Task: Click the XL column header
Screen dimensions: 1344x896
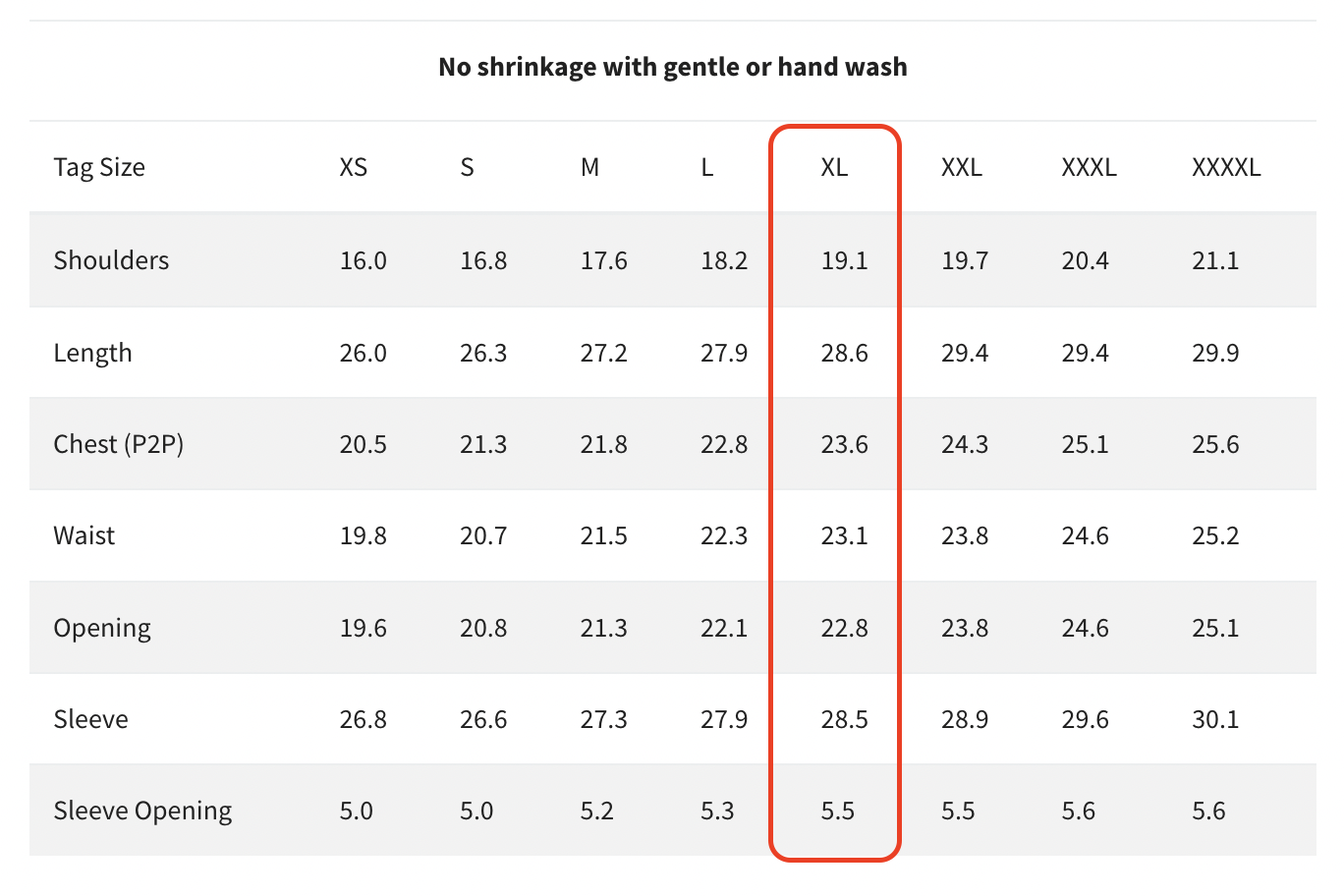Action: click(x=834, y=167)
